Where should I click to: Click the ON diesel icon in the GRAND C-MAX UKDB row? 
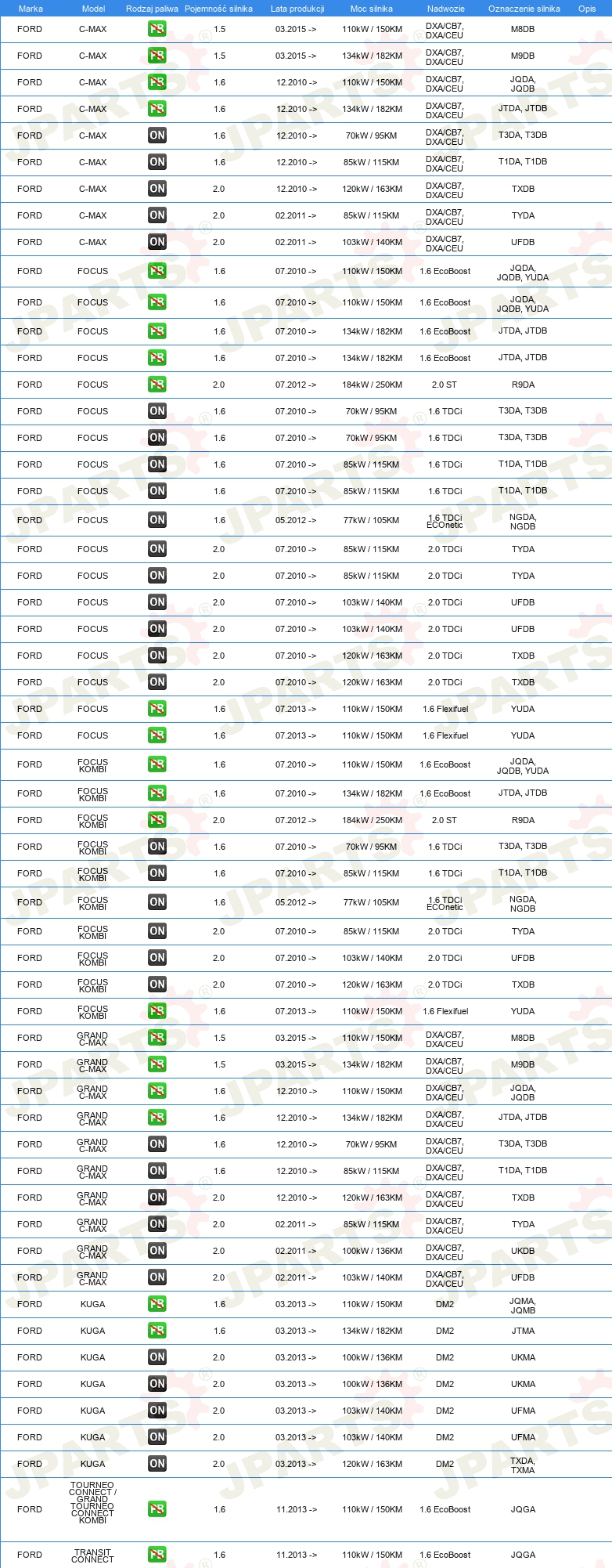[x=157, y=1251]
